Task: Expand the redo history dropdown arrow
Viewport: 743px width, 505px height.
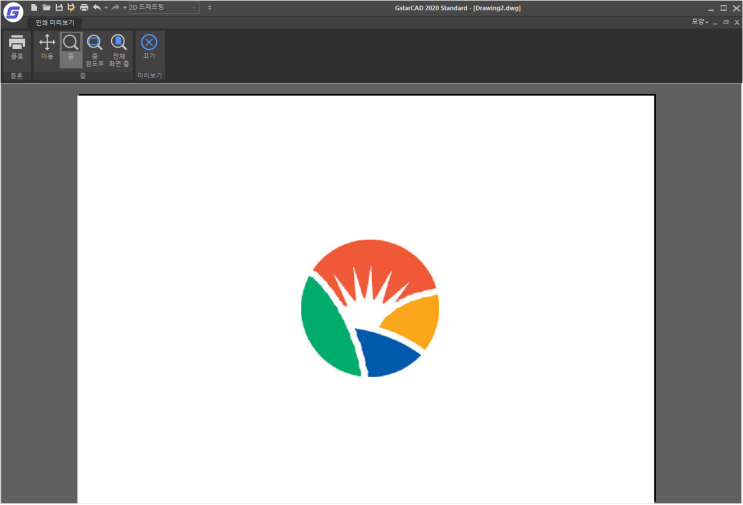Action: point(125,8)
